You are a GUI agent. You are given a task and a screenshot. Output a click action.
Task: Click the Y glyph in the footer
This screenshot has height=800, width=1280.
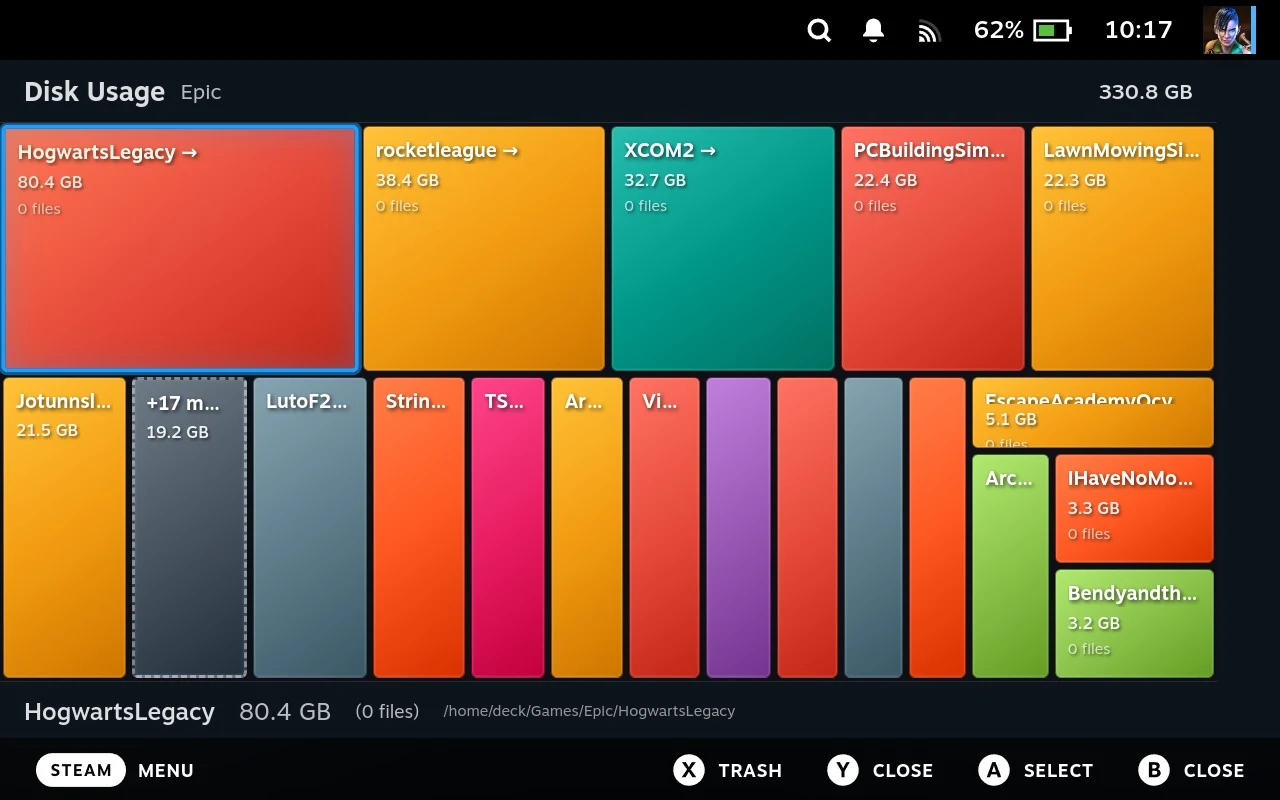[x=843, y=770]
